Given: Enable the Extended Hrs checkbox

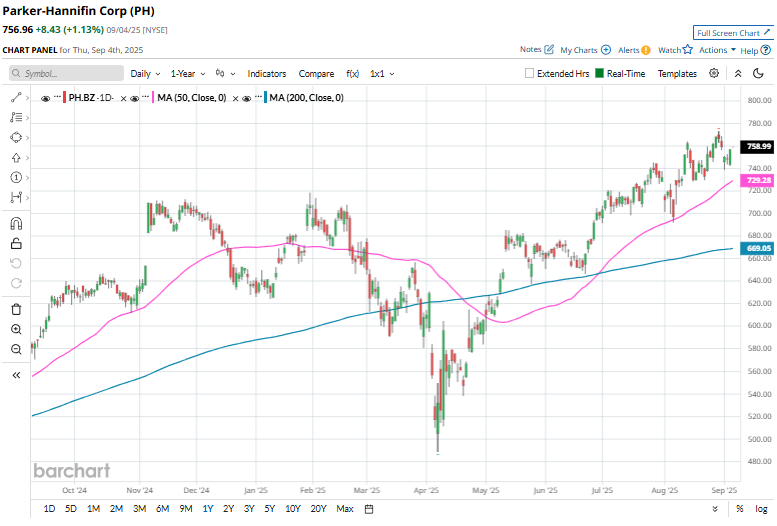Looking at the screenshot, I should (529, 73).
